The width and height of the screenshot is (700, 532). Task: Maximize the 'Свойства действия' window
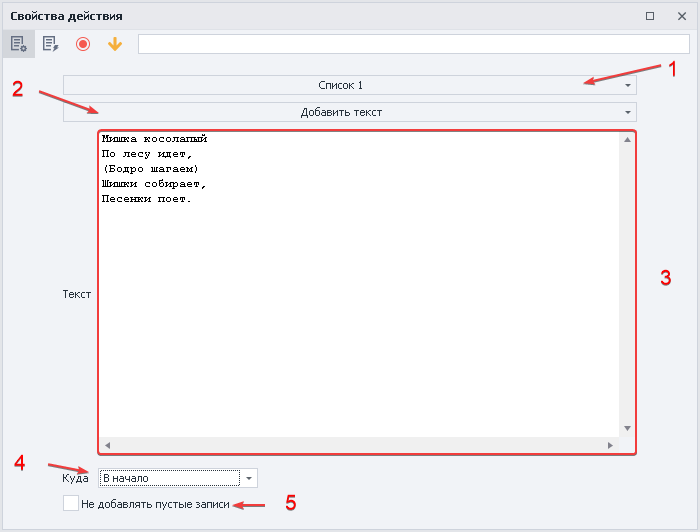(x=650, y=16)
